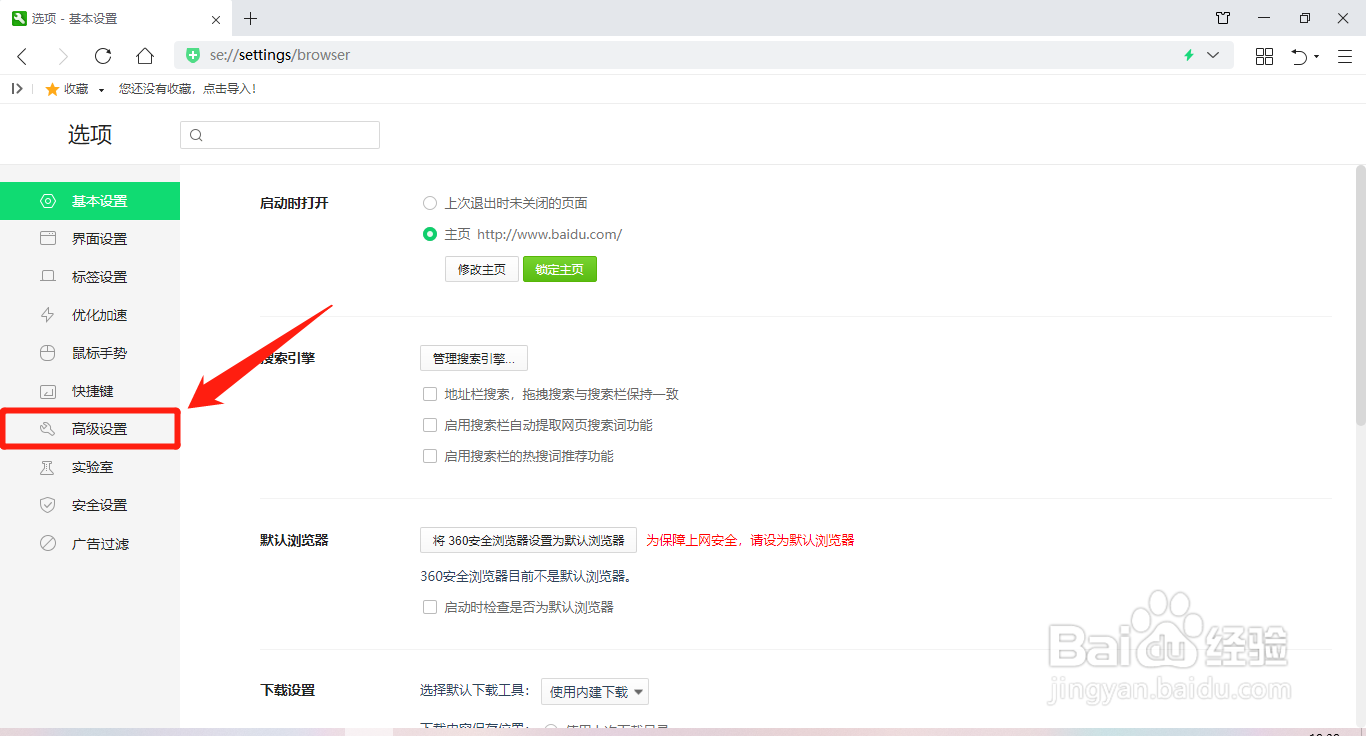Viewport: 1366px width, 736px height.
Task: Click the options search field
Action: [x=280, y=135]
